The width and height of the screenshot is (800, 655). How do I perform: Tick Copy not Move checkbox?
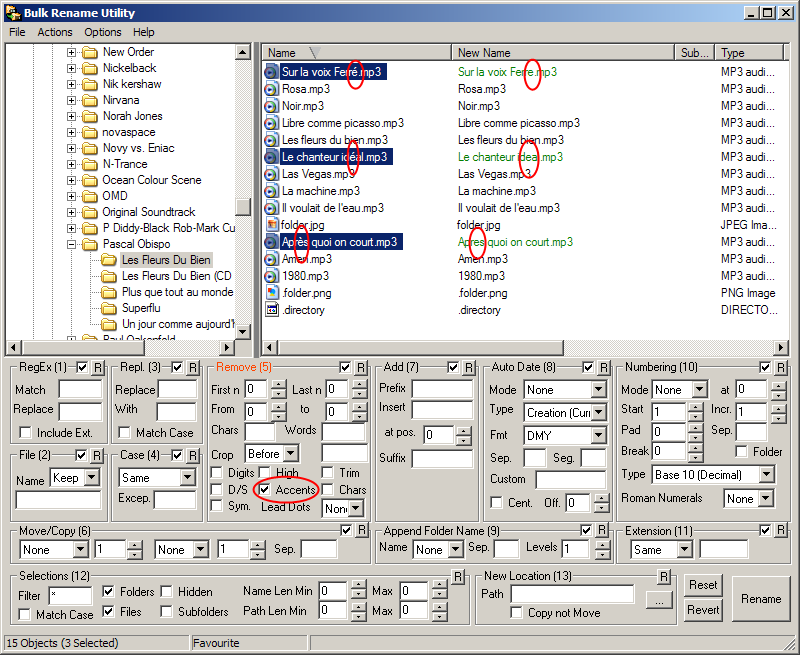[516, 613]
